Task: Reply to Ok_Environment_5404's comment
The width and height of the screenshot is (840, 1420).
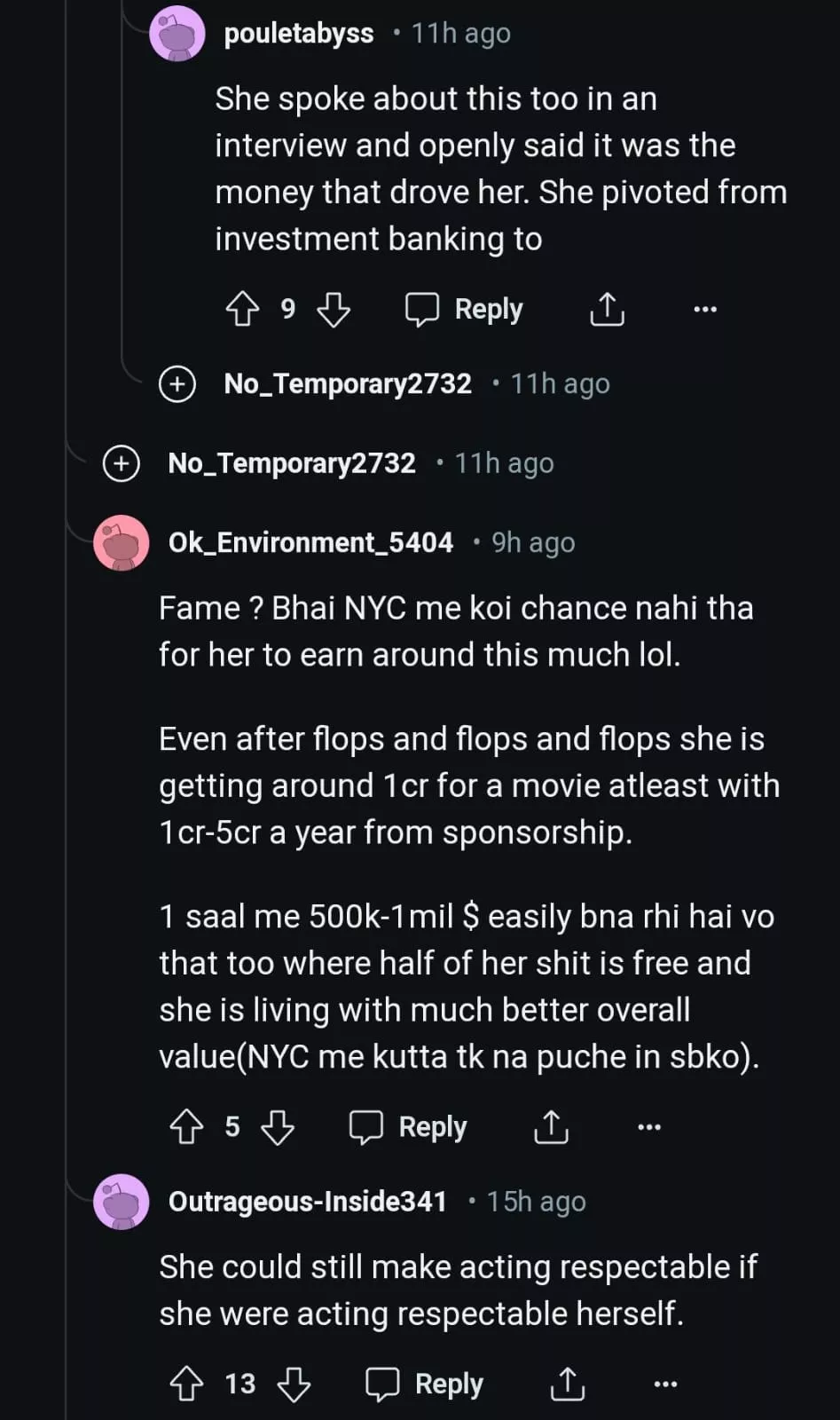Action: pyautogui.click(x=408, y=1127)
